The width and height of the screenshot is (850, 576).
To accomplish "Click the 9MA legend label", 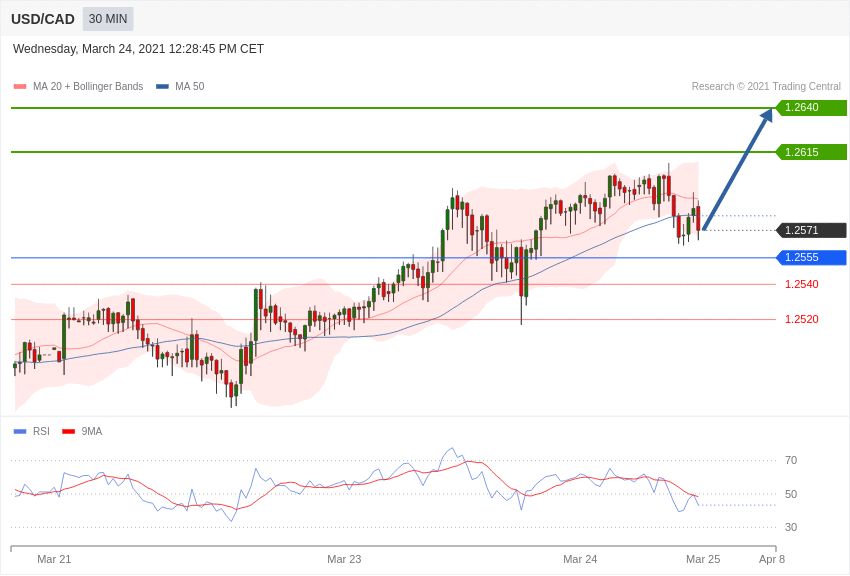I will (x=92, y=431).
